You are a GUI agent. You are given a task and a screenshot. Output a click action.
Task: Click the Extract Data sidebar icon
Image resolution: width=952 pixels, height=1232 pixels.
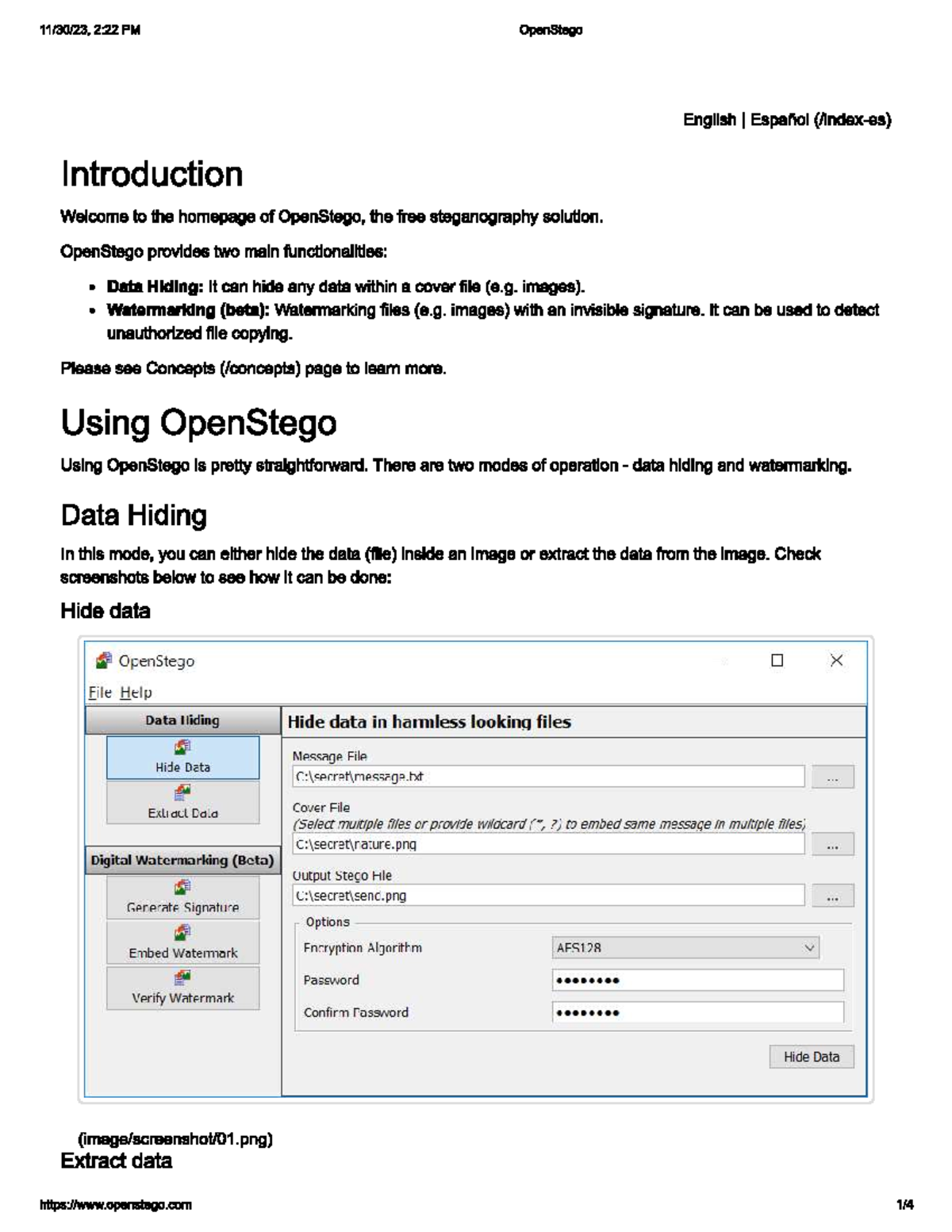[x=182, y=793]
